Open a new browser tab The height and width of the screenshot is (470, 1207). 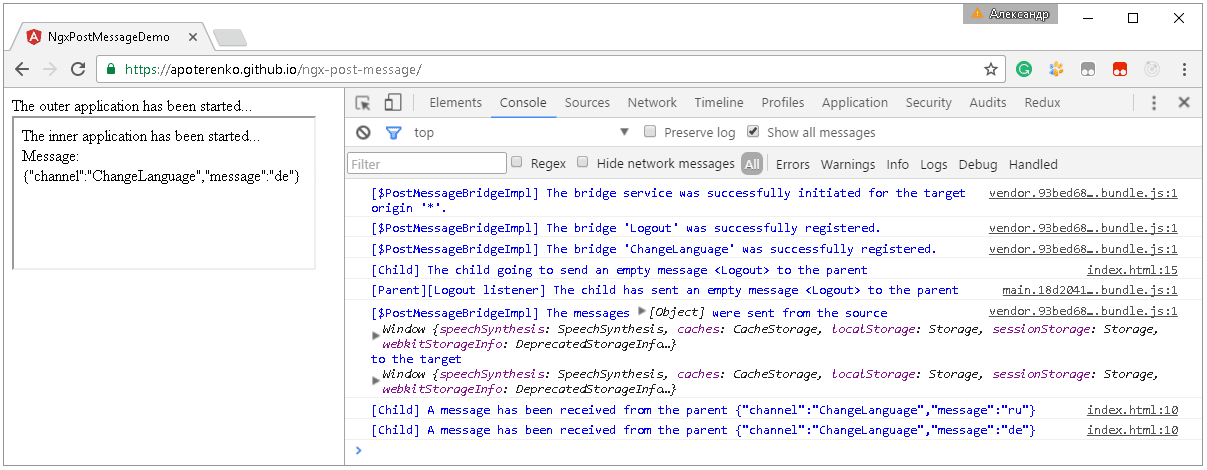(x=230, y=38)
